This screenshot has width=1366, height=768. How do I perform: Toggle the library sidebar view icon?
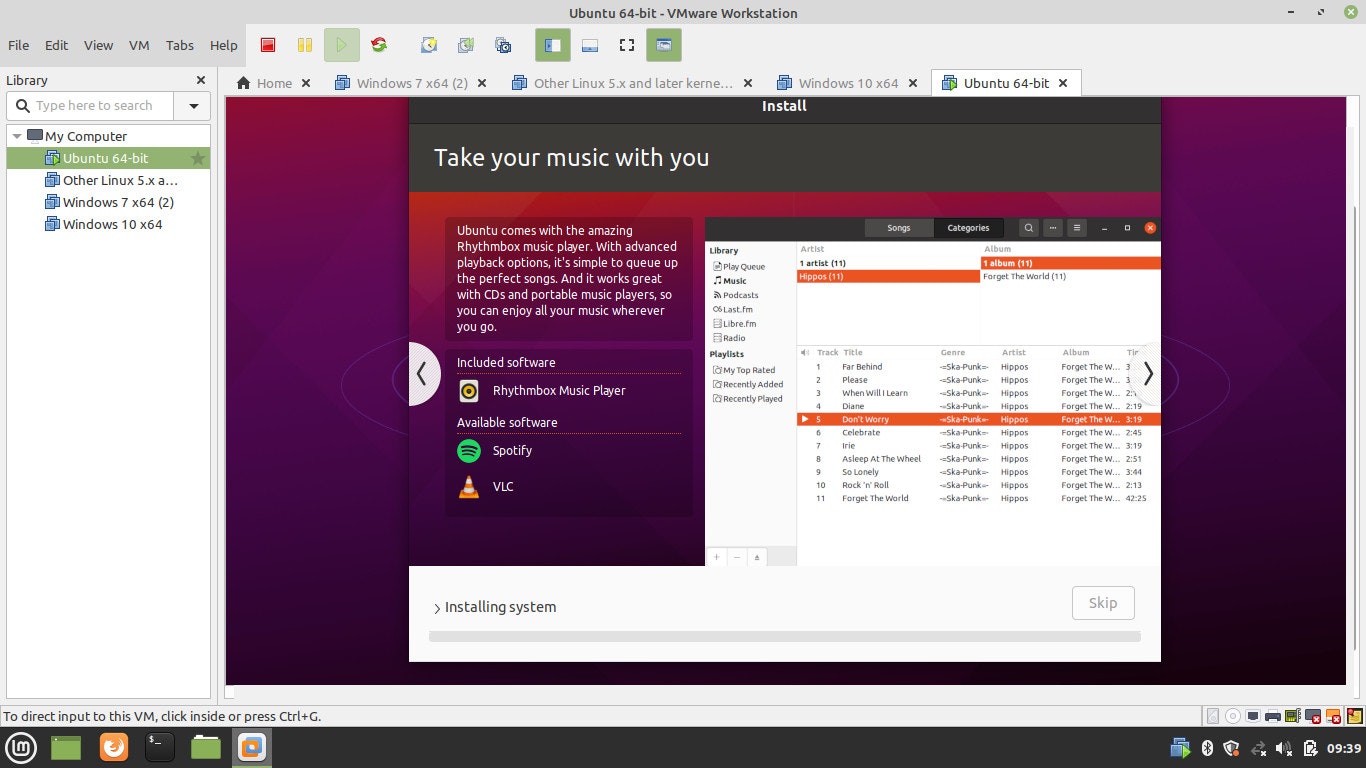[x=552, y=45]
